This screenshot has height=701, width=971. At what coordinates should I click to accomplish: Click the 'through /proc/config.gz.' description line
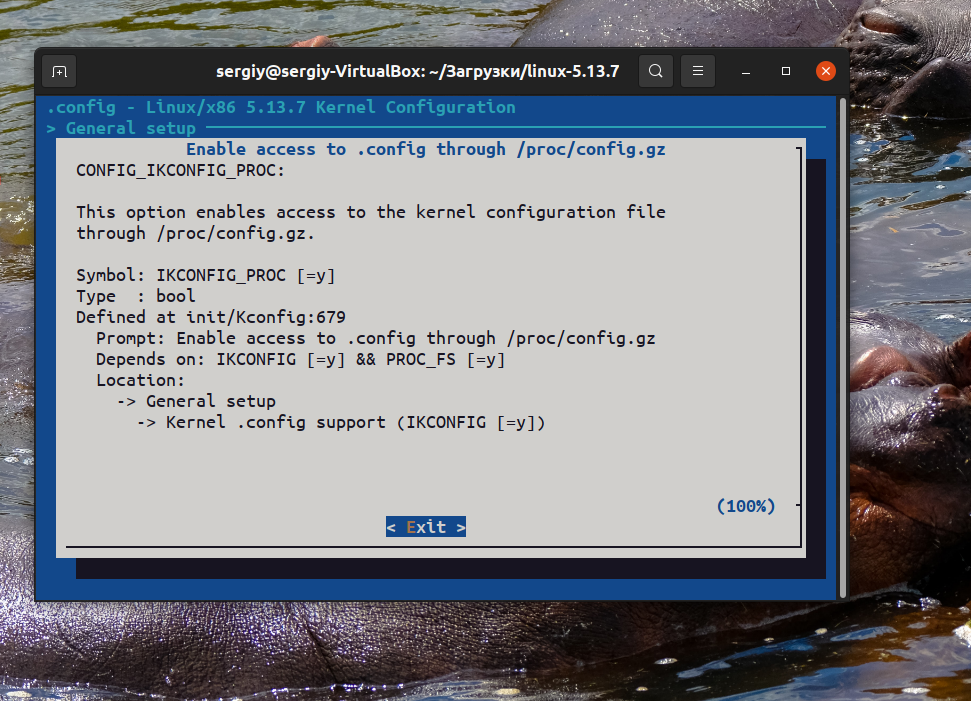(195, 233)
